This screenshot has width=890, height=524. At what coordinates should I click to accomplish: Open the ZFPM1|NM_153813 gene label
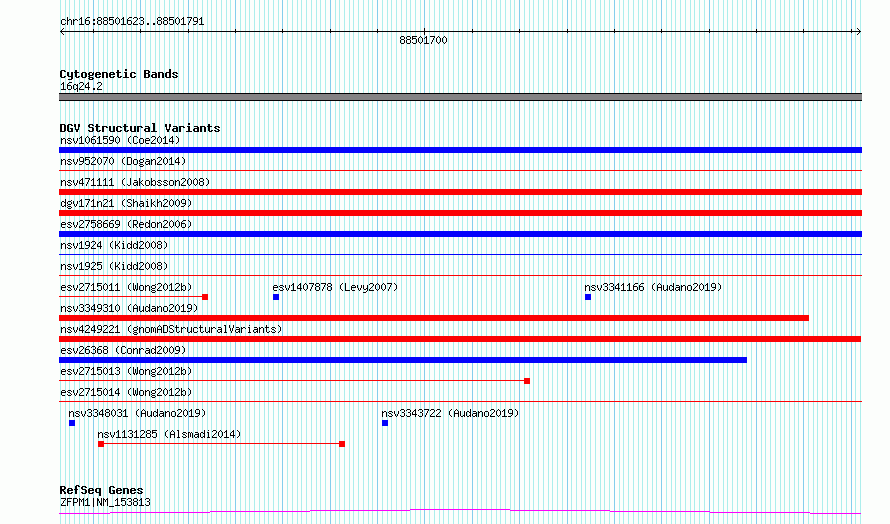pos(105,502)
